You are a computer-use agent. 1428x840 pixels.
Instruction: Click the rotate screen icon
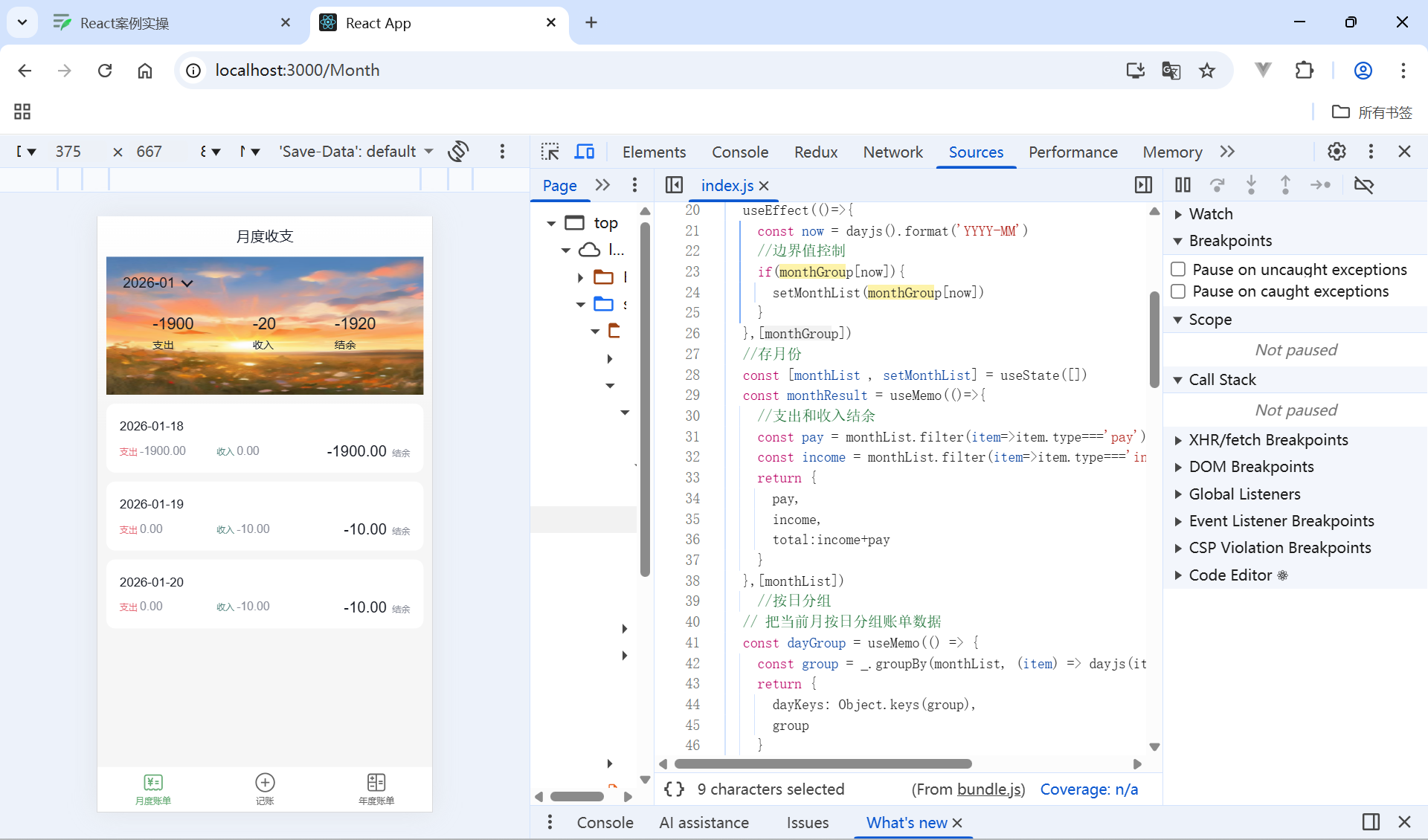[x=458, y=152]
